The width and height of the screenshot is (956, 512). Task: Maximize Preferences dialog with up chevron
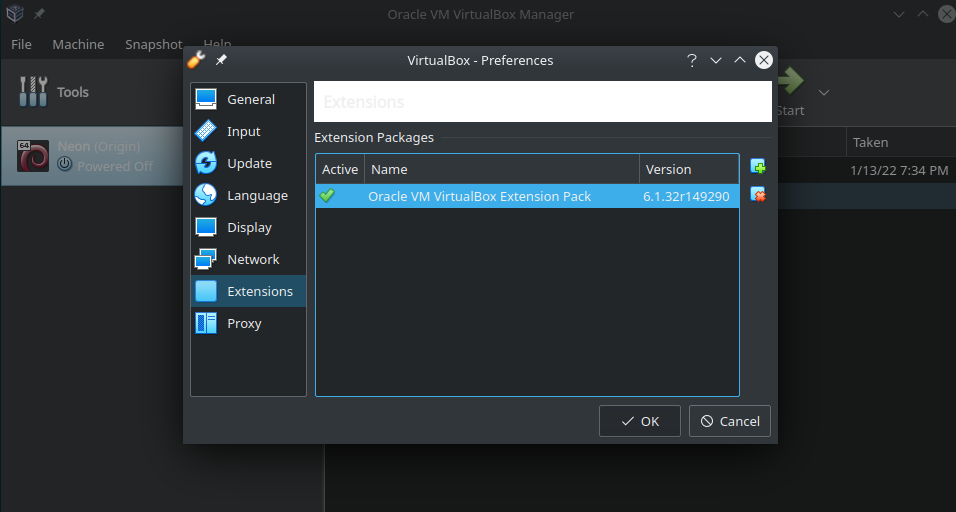[x=740, y=60]
